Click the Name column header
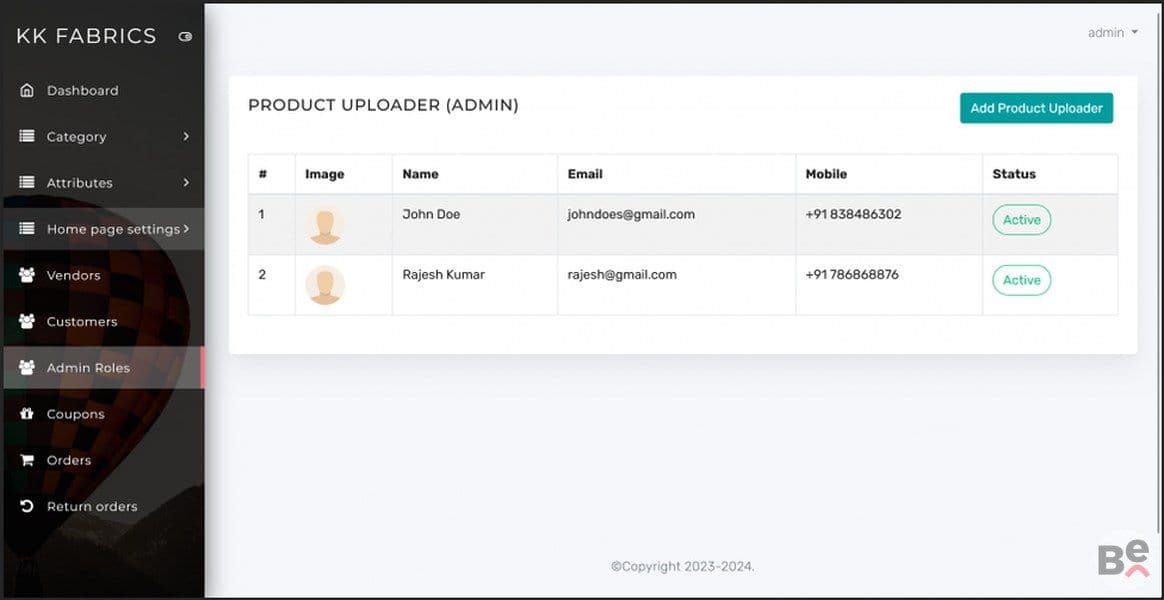 pos(420,175)
